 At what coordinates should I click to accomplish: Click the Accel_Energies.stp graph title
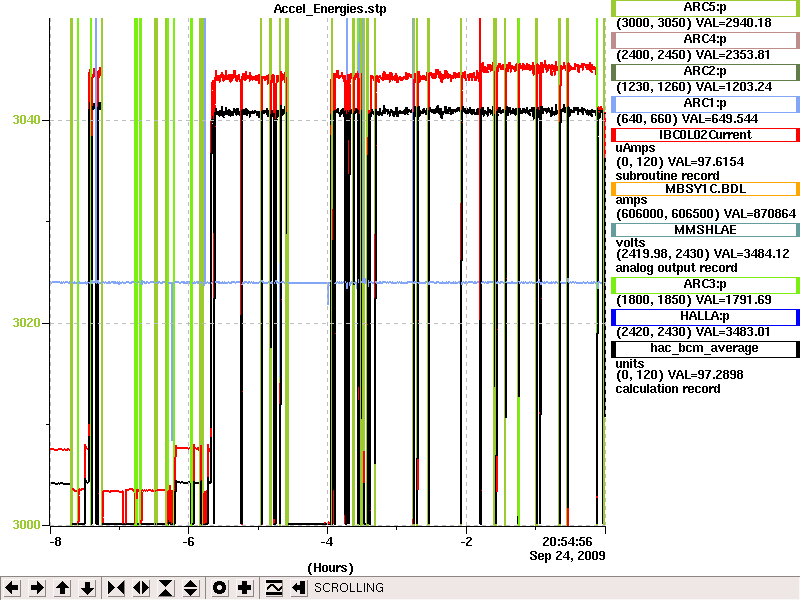coord(330,9)
